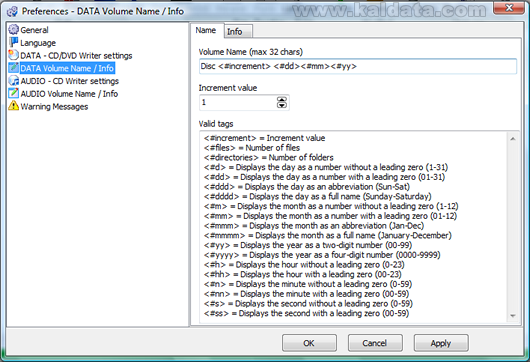Image resolution: width=530 pixels, height=362 pixels.
Task: Select AUDIO Volume Name / Info entry
Action: click(69, 94)
